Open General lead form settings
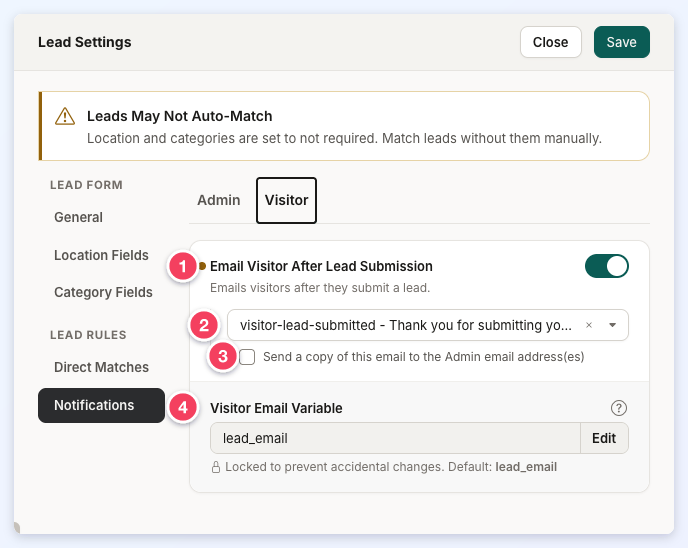Viewport: 688px width, 548px height. click(x=79, y=217)
